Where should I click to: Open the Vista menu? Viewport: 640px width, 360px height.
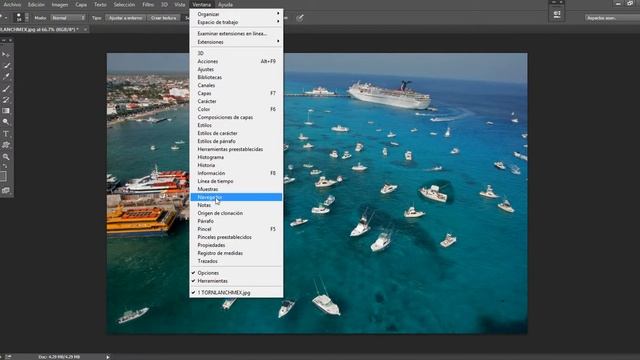tap(180, 4)
